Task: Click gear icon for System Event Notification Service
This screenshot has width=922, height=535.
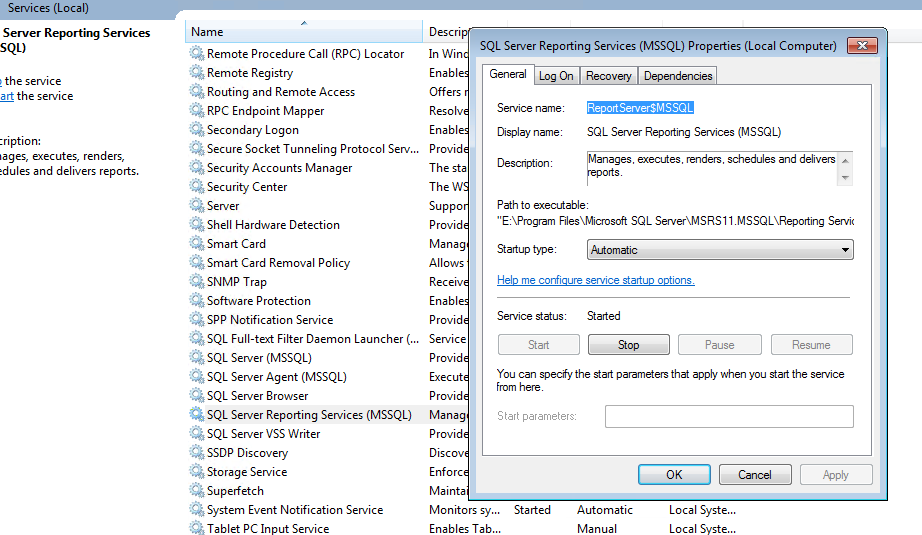Action: 196,510
